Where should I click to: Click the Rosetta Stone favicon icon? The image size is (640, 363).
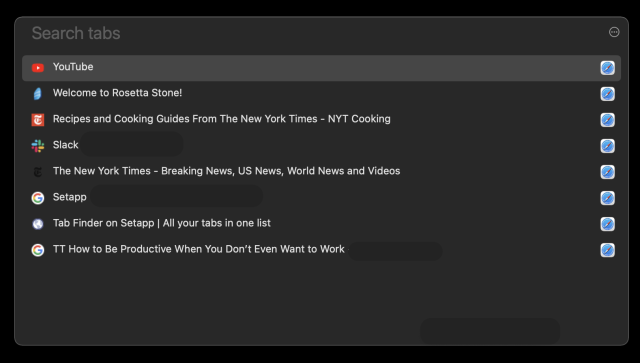tap(38, 94)
